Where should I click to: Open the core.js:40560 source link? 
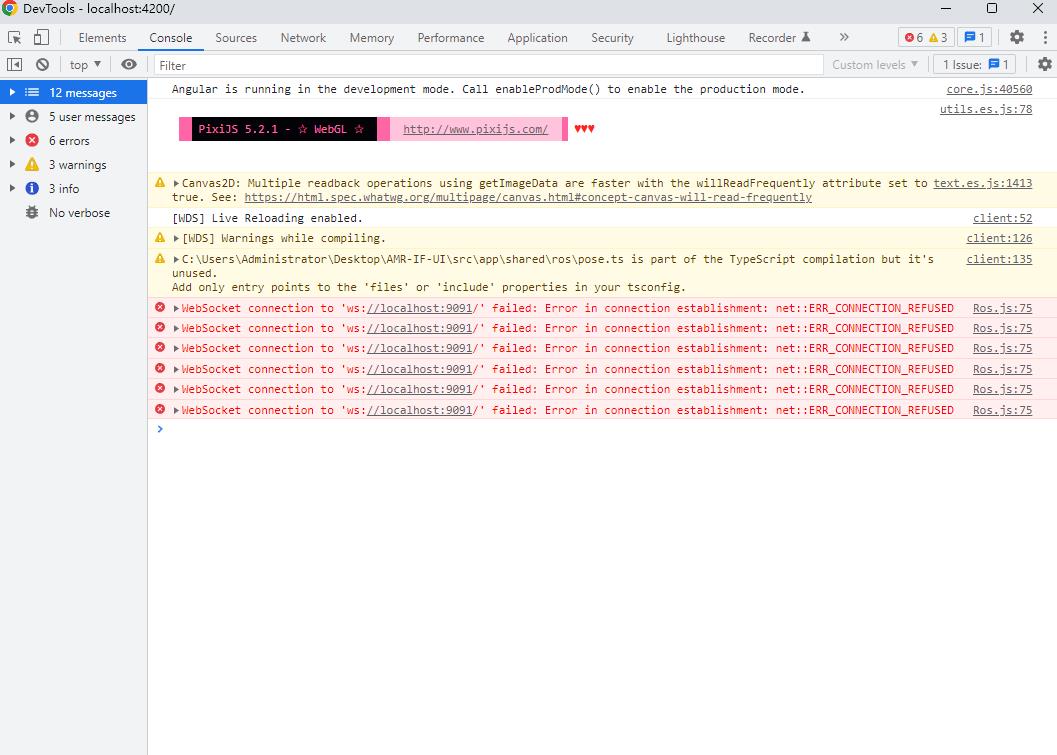[989, 89]
